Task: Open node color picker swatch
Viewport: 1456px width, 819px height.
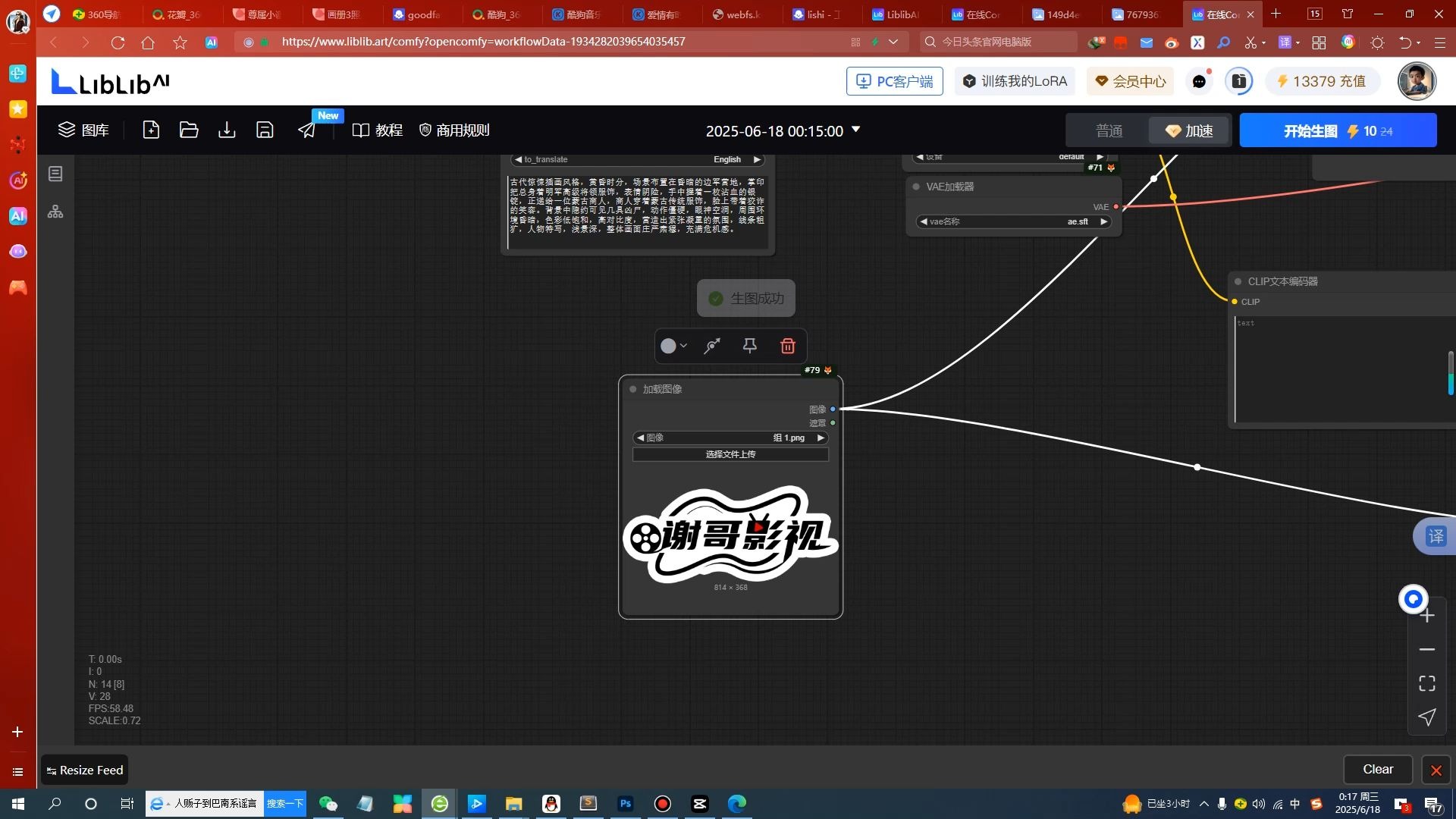Action: 673,346
